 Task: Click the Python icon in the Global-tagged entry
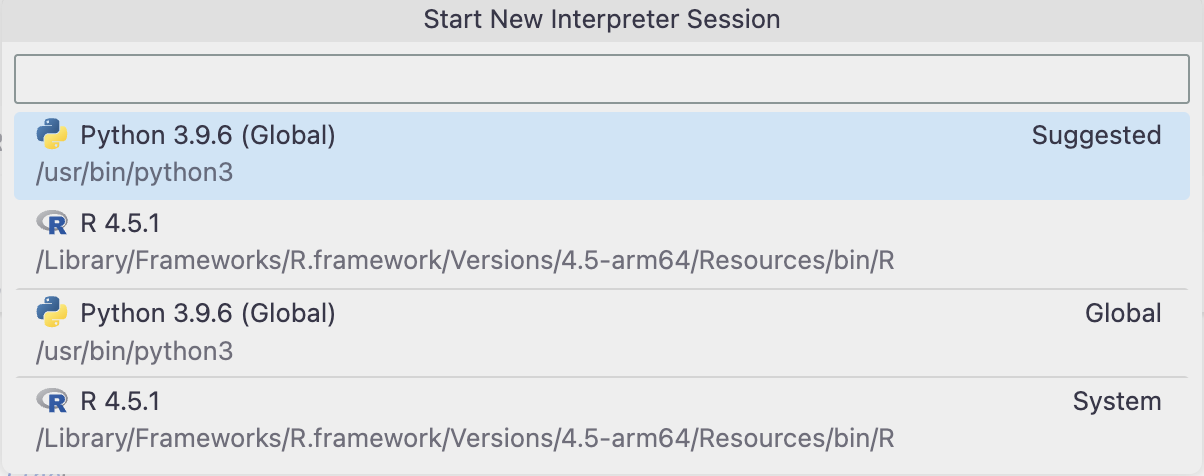pyautogui.click(x=52, y=313)
